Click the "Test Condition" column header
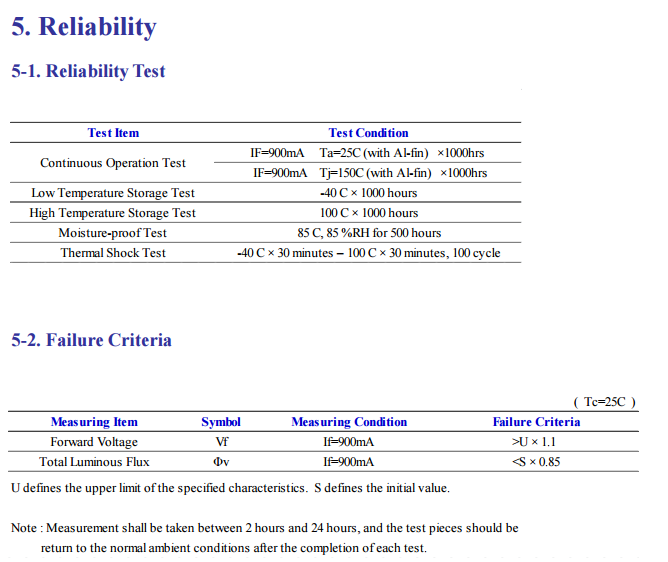Image resolution: width=668 pixels, height=562 pixels. 368,133
